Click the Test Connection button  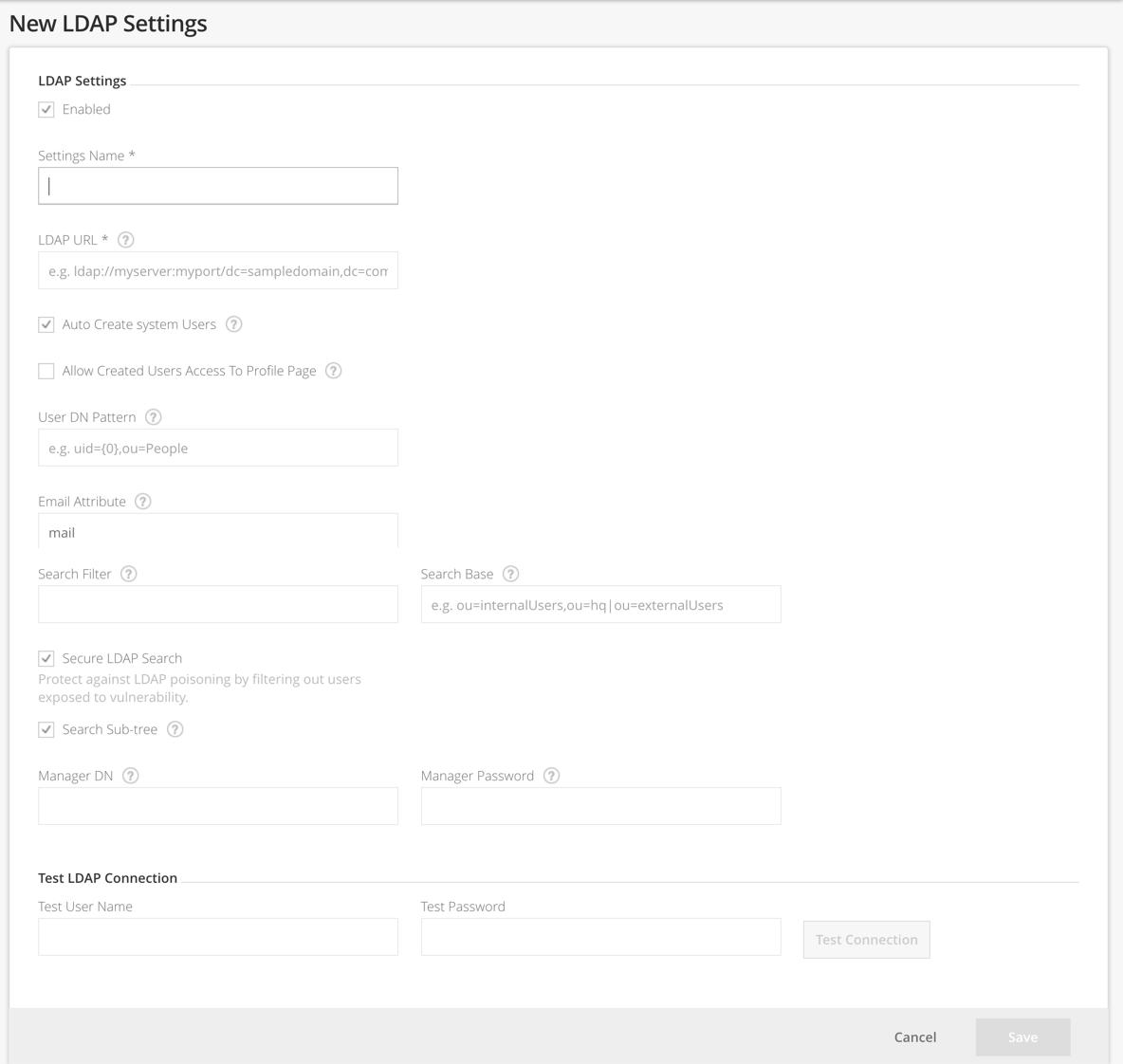pos(865,939)
